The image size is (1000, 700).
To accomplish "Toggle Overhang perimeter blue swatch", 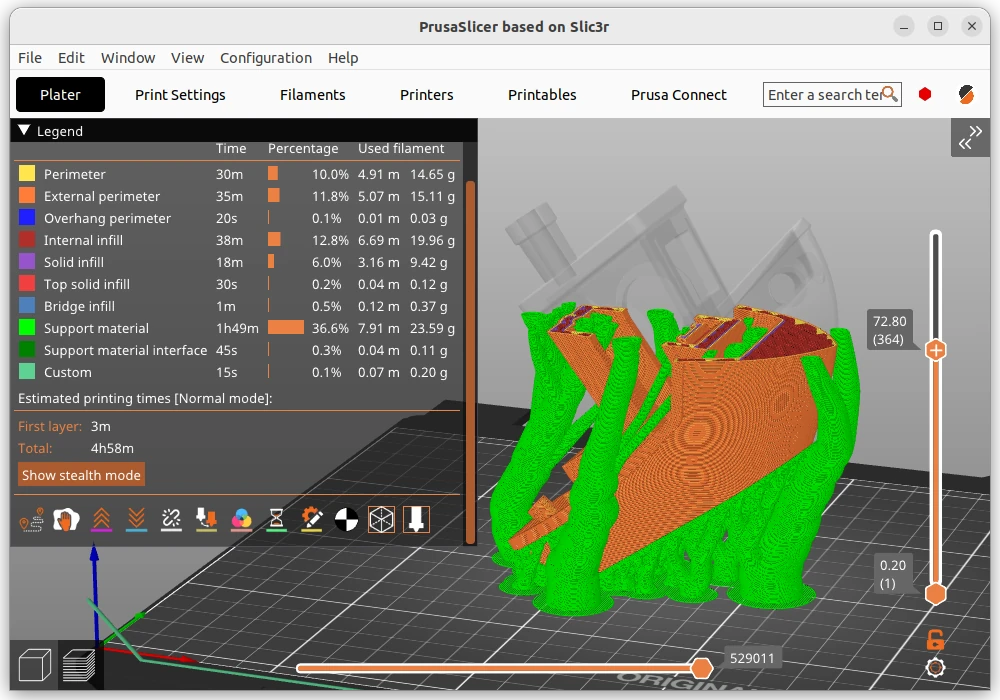I will click(27, 217).
